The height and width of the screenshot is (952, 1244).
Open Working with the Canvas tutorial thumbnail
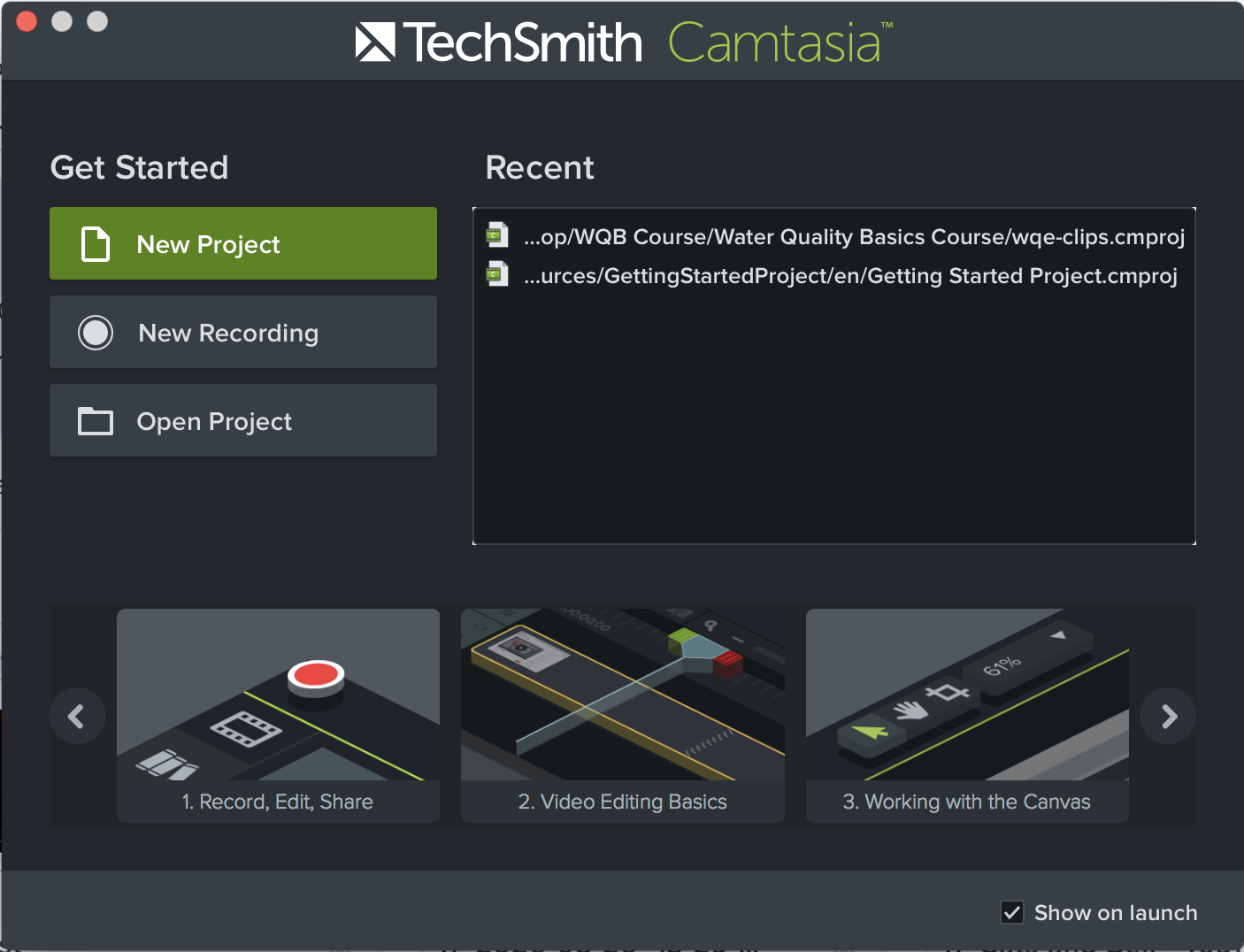click(967, 715)
